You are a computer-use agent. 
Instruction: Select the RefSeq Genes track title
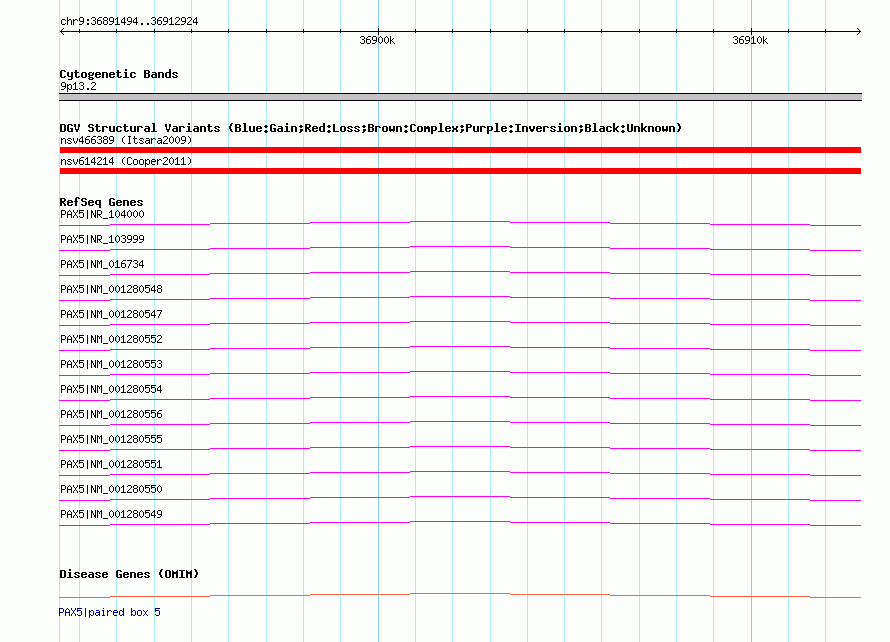[101, 202]
